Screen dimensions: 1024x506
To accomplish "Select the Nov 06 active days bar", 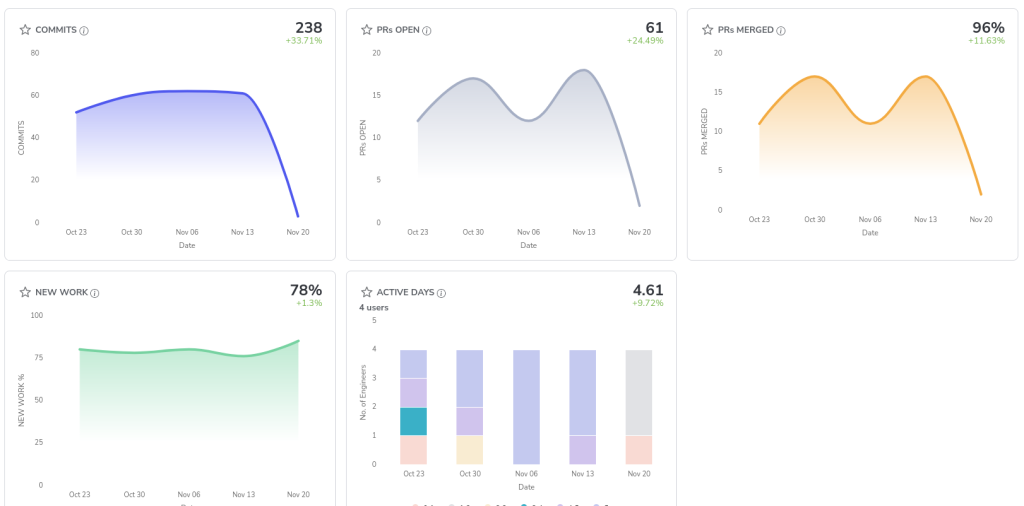I will coord(526,407).
